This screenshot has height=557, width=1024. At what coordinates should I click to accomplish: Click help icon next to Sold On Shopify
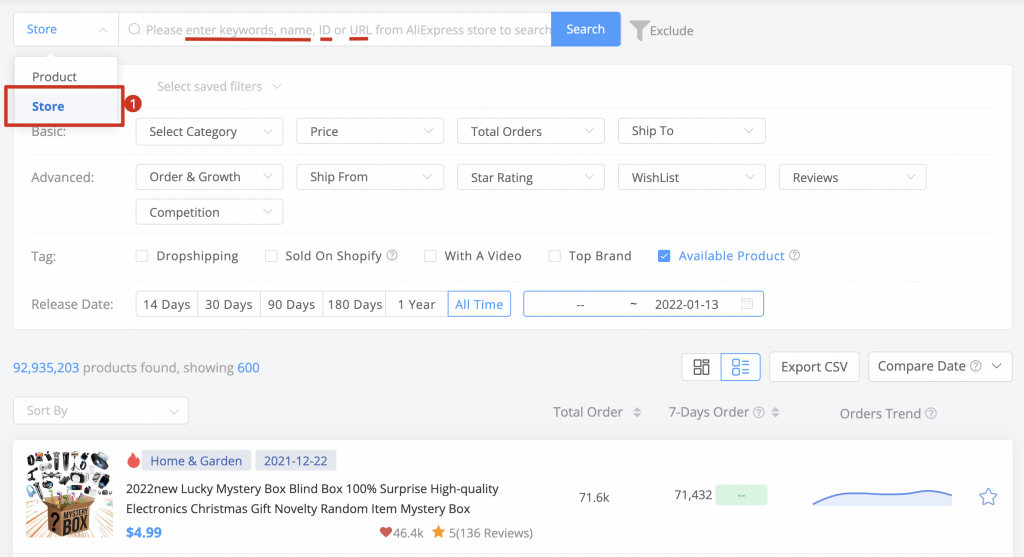392,255
